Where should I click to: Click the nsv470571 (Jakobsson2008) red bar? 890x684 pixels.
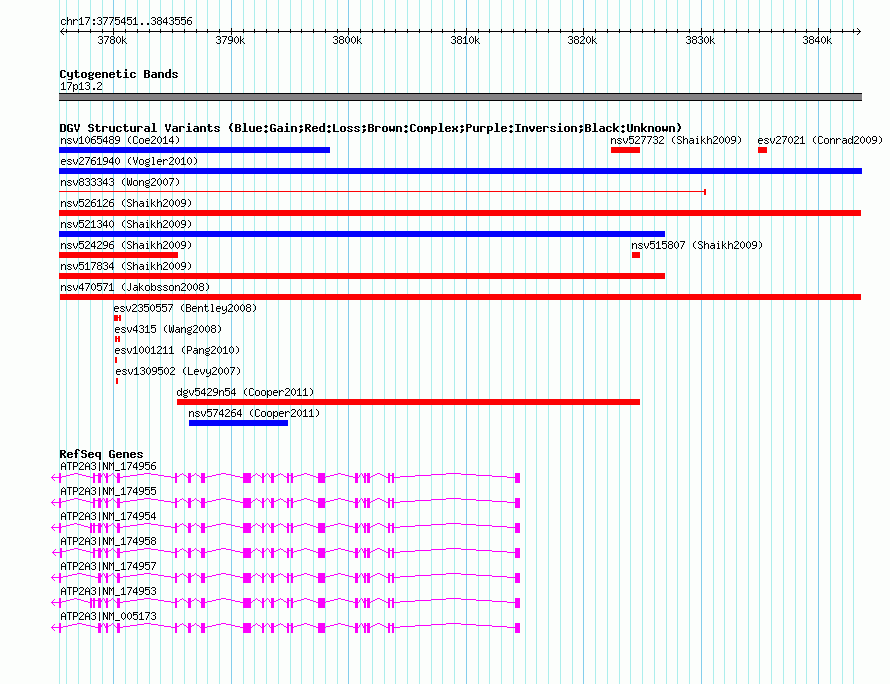click(x=460, y=297)
